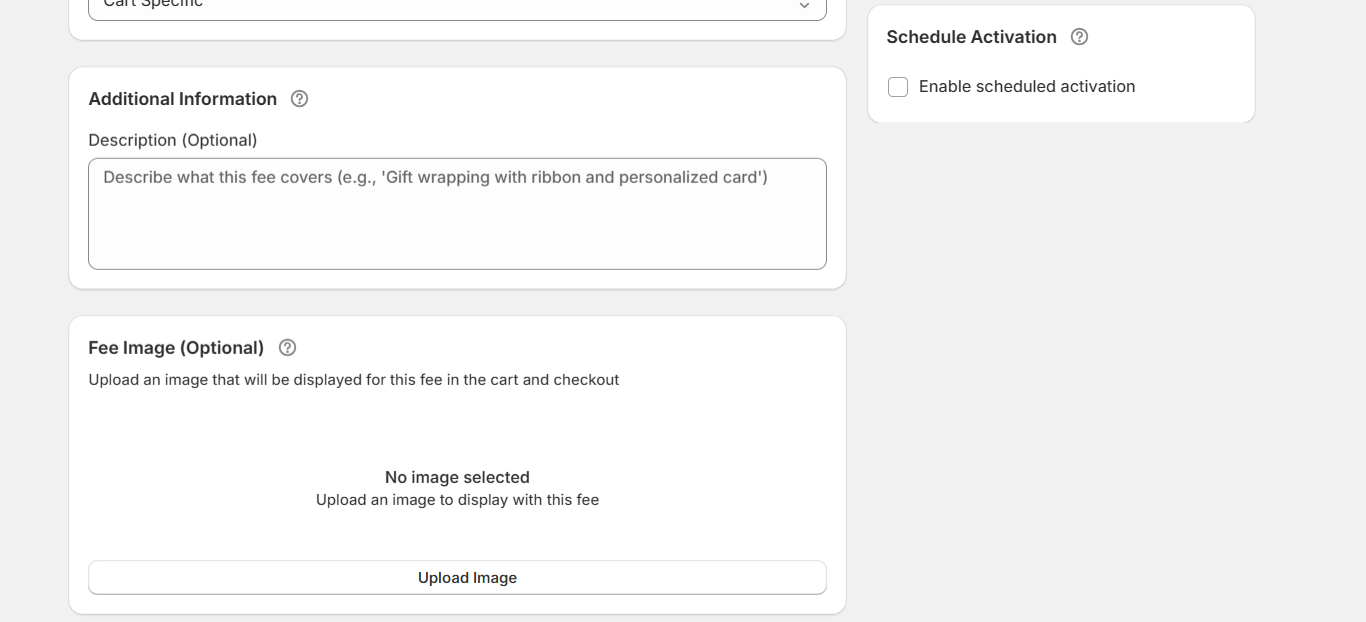The image size is (1366, 622).
Task: Click the 'Schedule Activation' card title
Action: (x=971, y=37)
